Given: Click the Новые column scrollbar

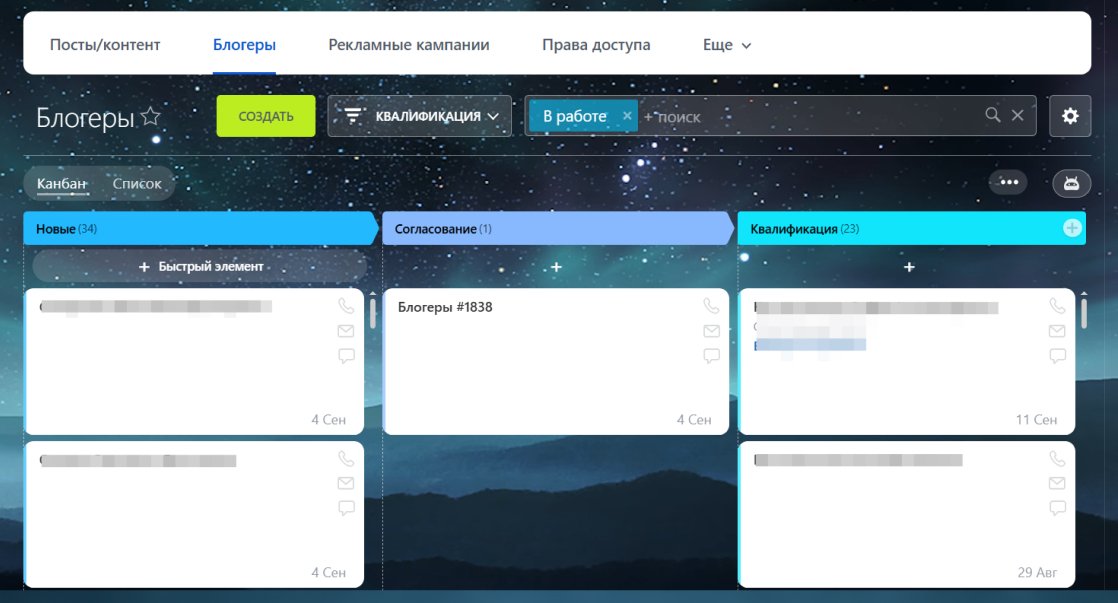Looking at the screenshot, I should coord(372,313).
